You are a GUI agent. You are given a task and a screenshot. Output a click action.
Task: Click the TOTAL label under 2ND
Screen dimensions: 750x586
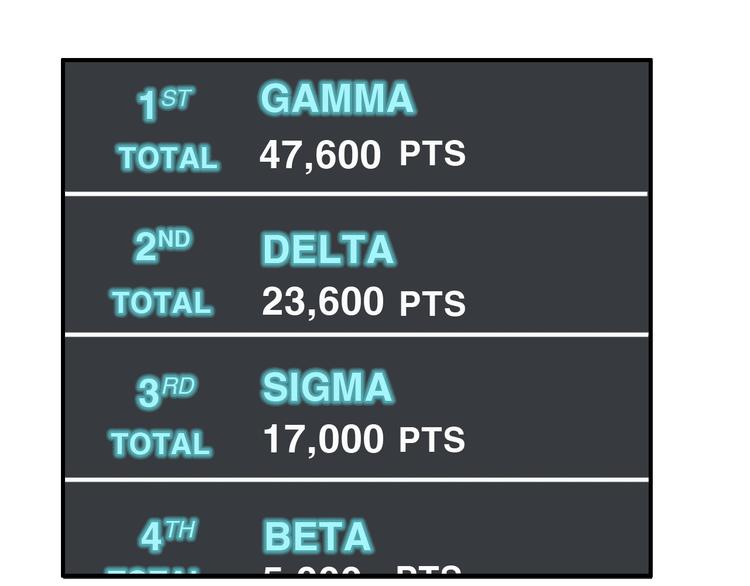click(161, 302)
